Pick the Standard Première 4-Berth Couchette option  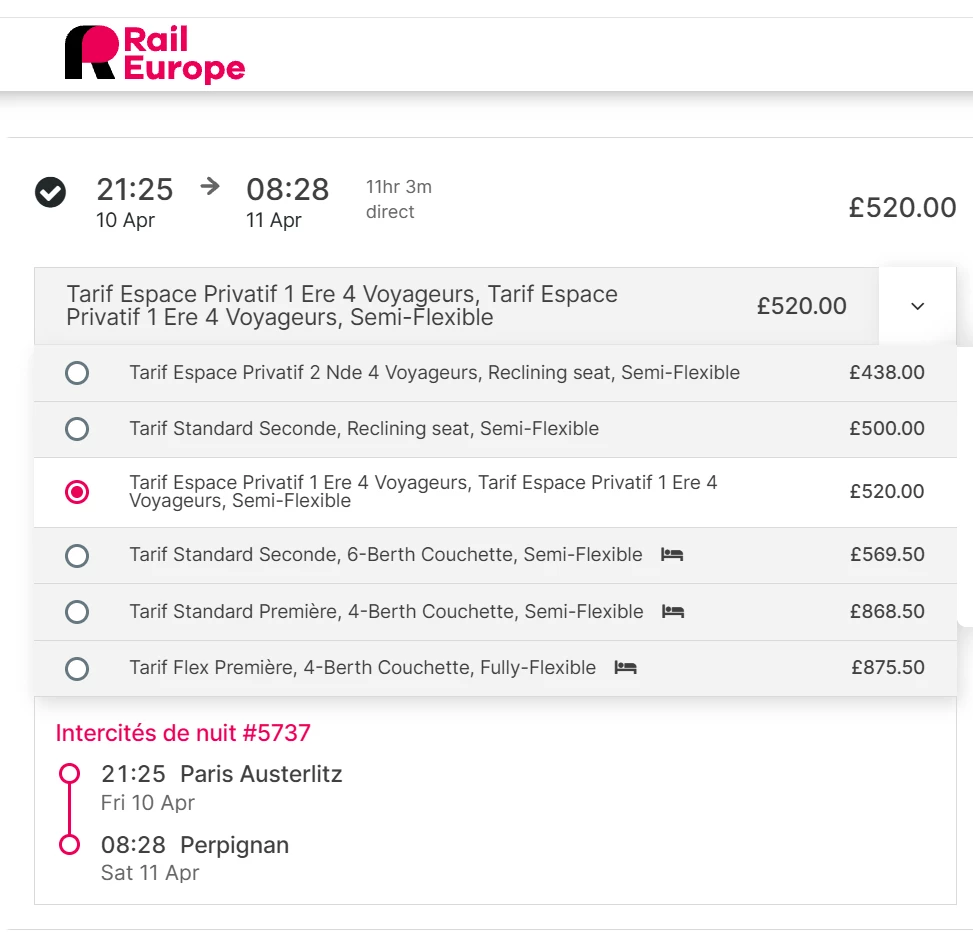point(77,611)
